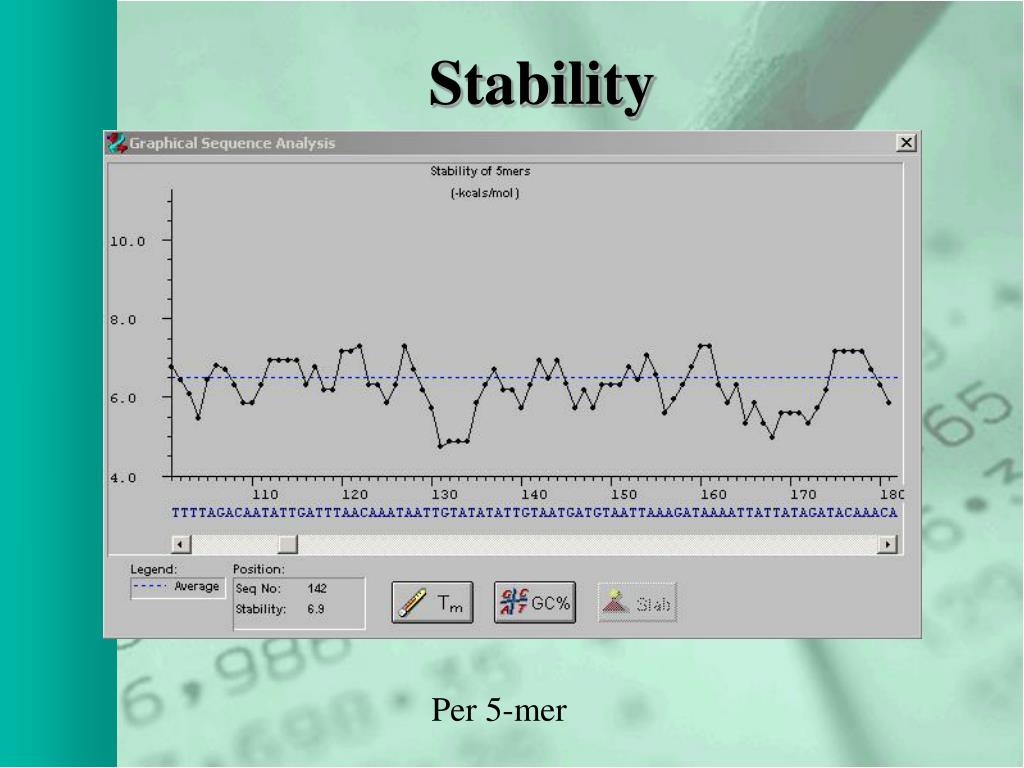
Task: Close the Graphical Sequence Analysis window
Action: [x=906, y=142]
